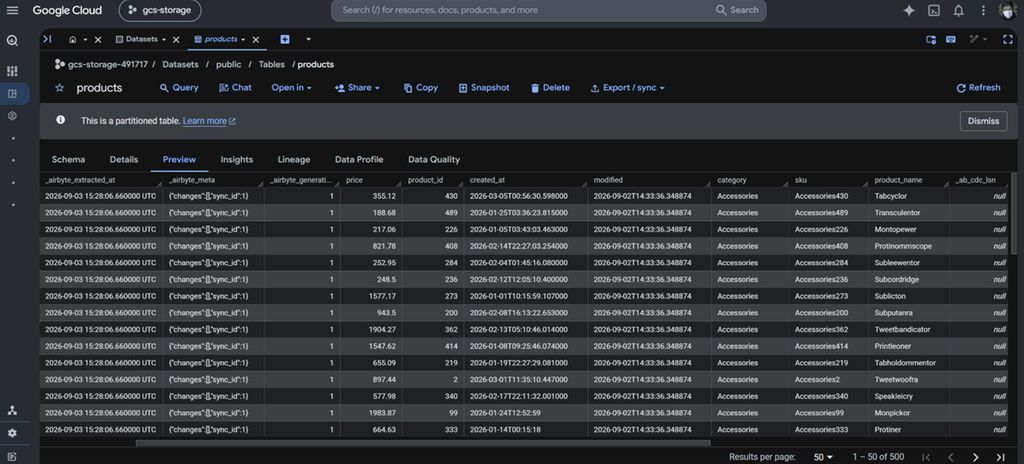Refresh the table view
The image size is (1024, 464).
[x=978, y=88]
